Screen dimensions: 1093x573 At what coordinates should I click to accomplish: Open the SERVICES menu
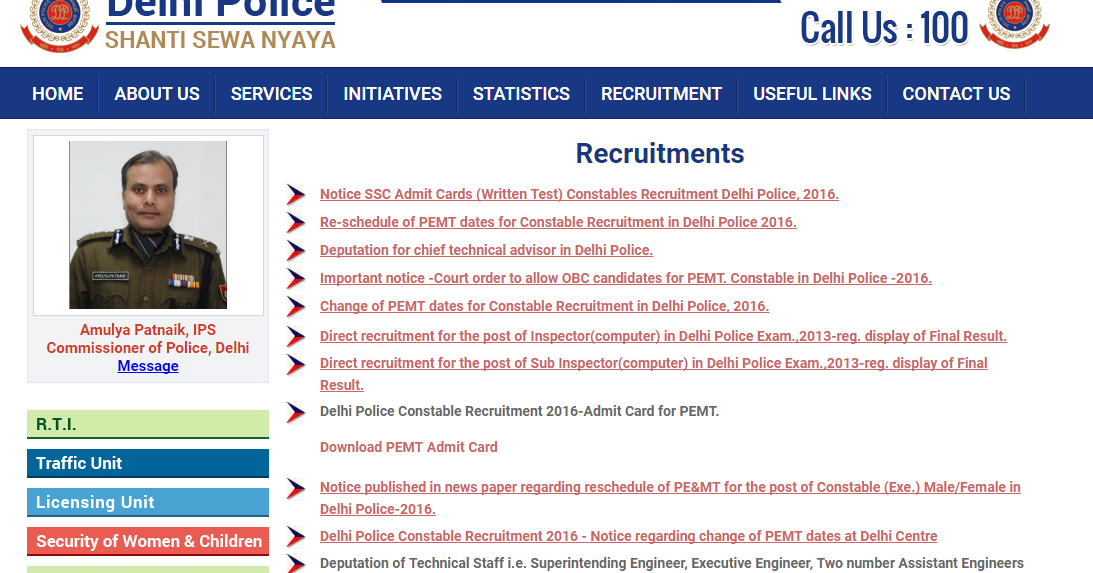tap(271, 94)
